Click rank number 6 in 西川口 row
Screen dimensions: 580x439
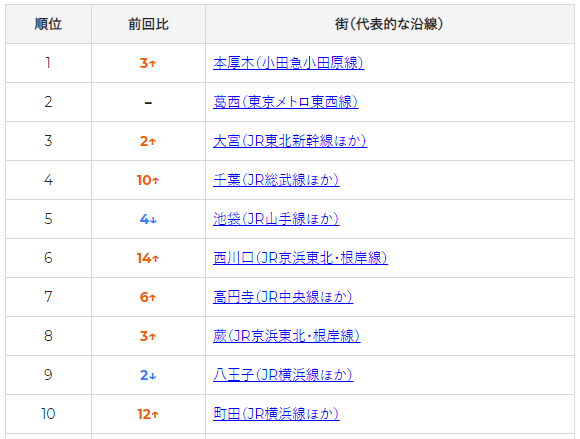pos(48,258)
